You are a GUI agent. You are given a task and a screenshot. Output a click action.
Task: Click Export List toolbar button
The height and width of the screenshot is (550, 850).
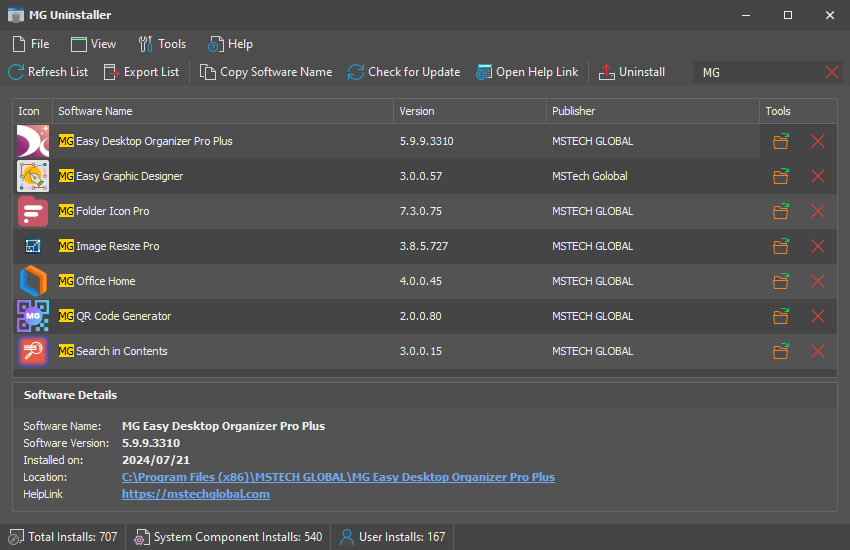coord(141,72)
